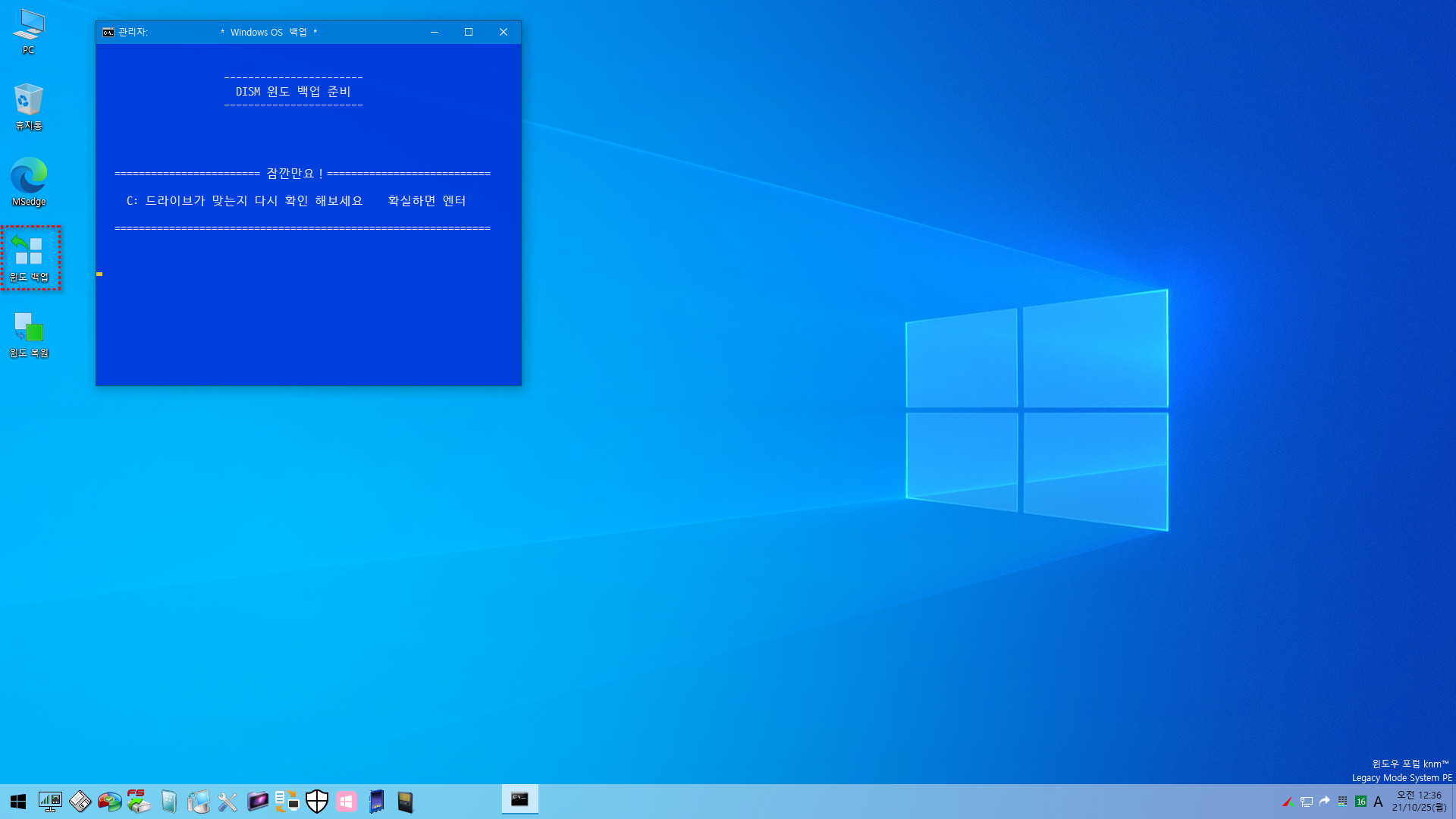Click the teal Windows box taskbar icon
Viewport: 1456px width, 819px height.
click(168, 802)
